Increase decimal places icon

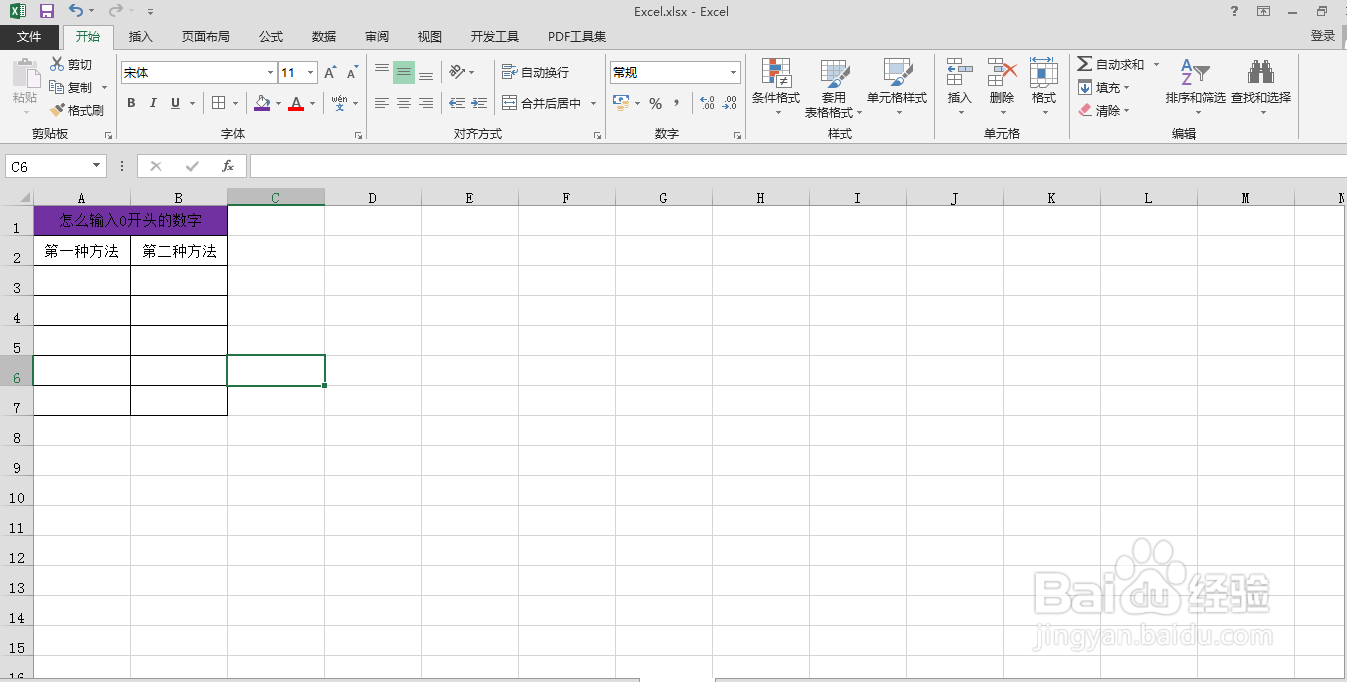(x=707, y=103)
